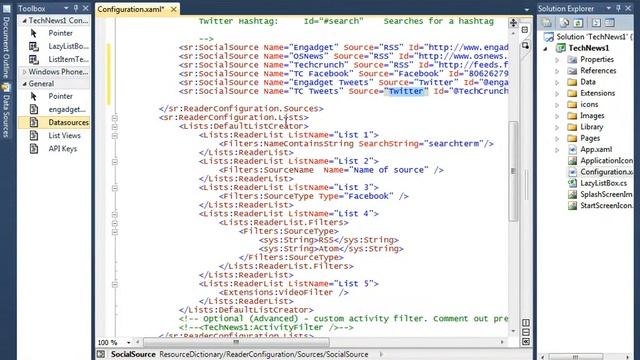Expand the Windows Phone toolbox group
This screenshot has width=640, height=360.
click(x=24, y=72)
